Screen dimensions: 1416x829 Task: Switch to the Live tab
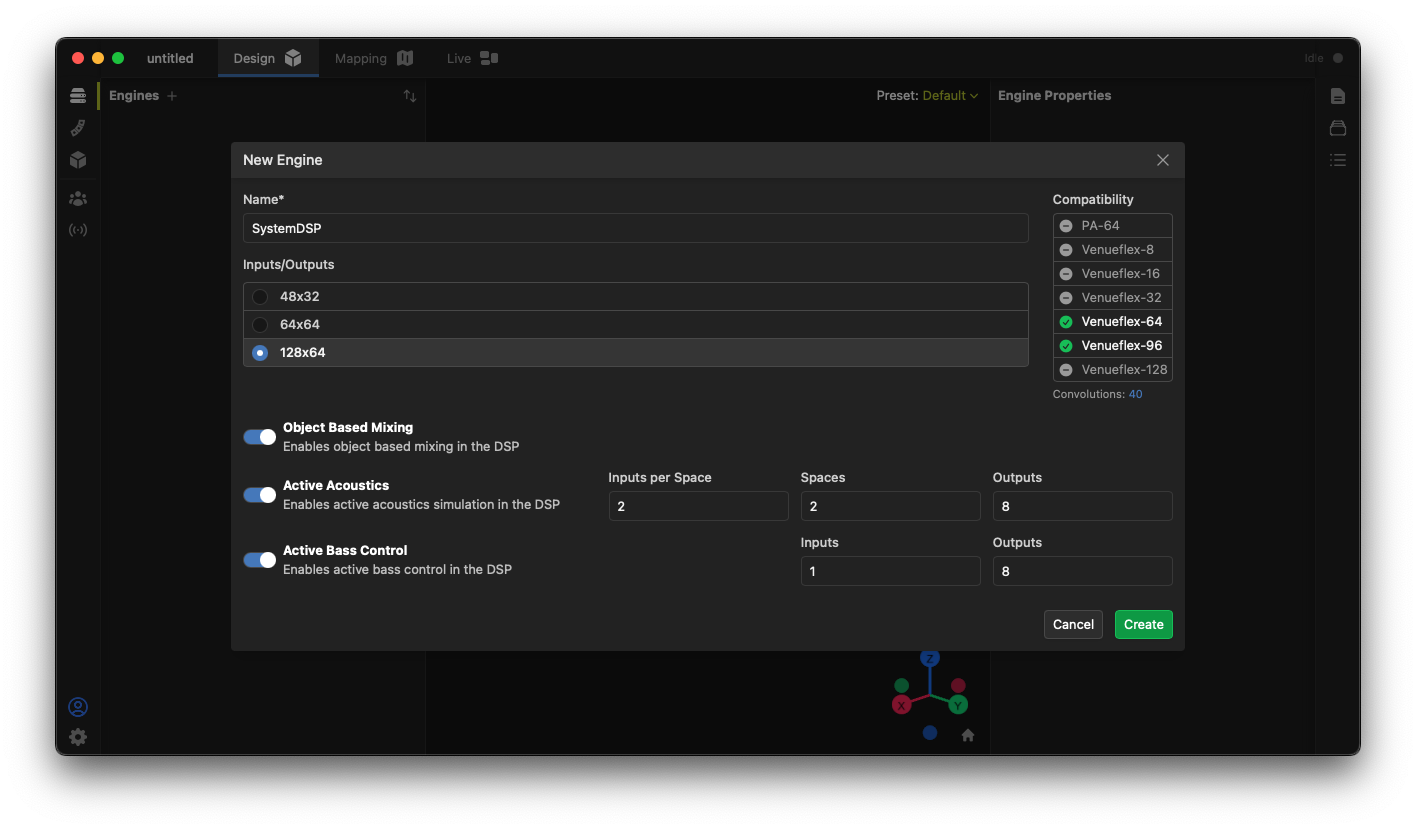472,59
